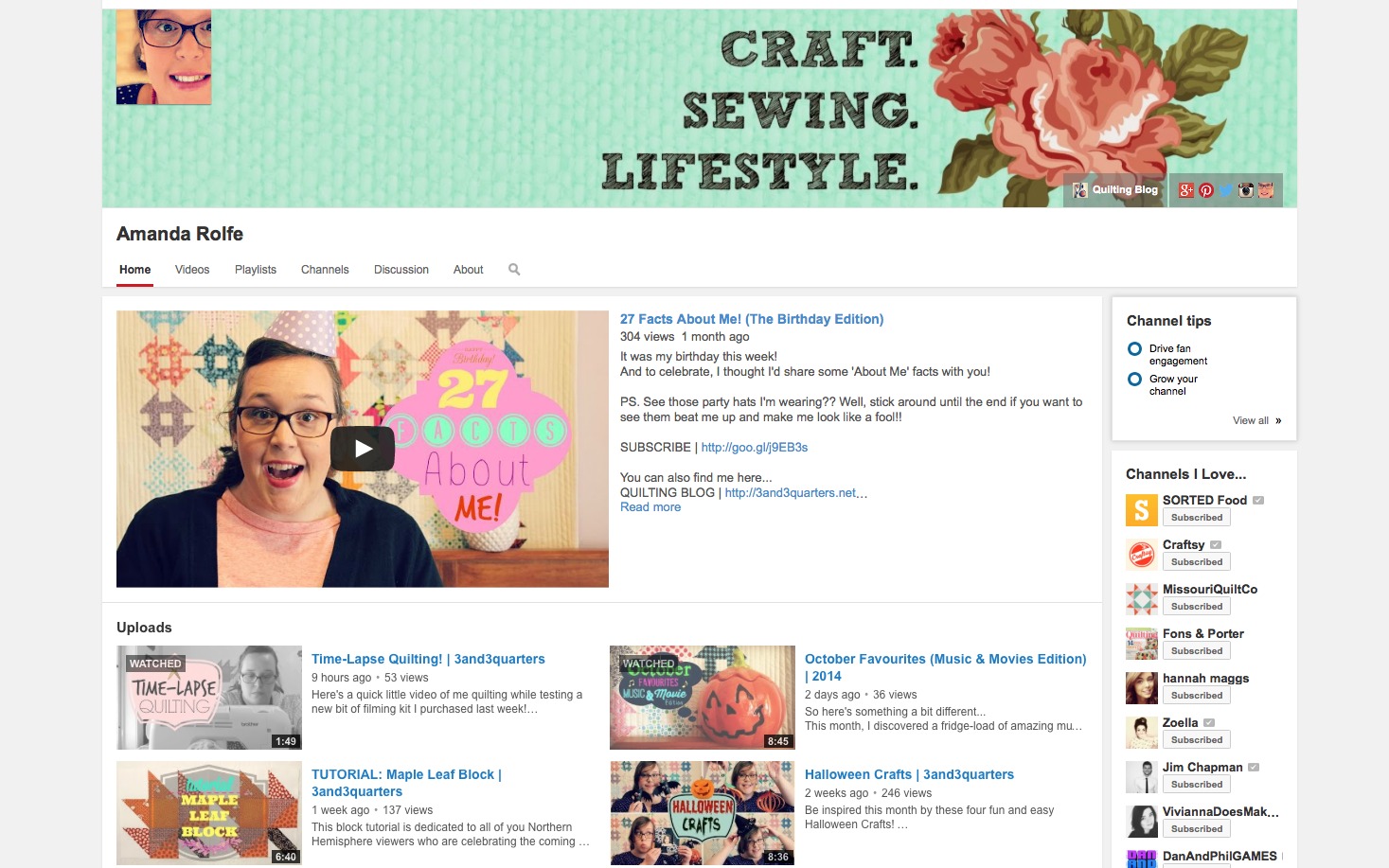This screenshot has width=1389, height=868.
Task: Play the featured 27 Facts video
Action: 362,449
